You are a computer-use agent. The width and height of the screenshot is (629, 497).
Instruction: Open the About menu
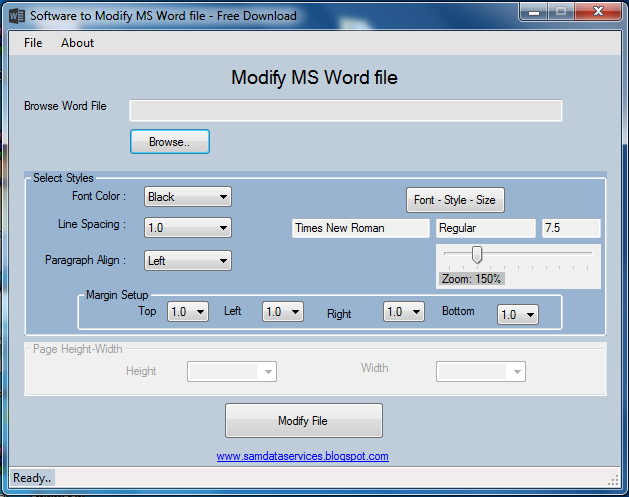tap(77, 43)
